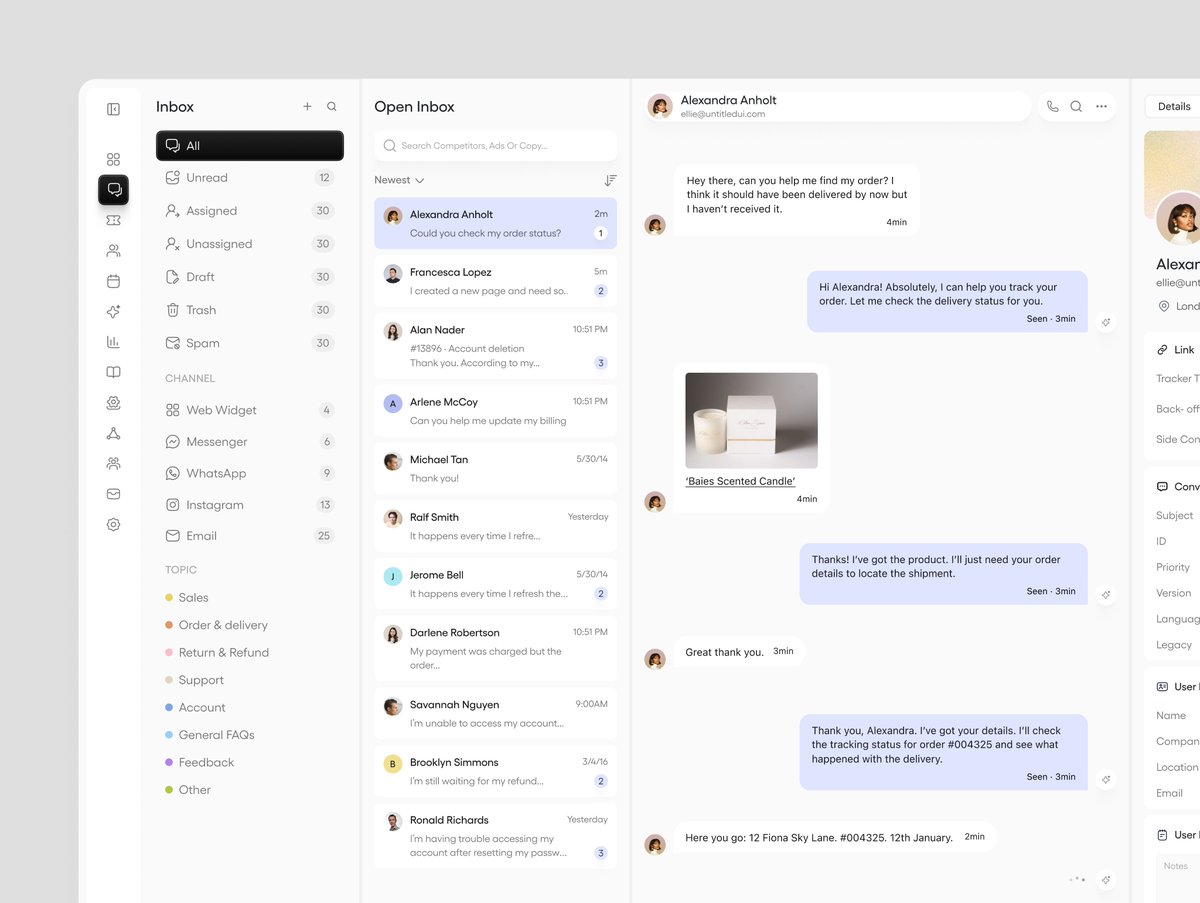The width and height of the screenshot is (1200, 903).
Task: Select the Support topic
Action: point(194,680)
